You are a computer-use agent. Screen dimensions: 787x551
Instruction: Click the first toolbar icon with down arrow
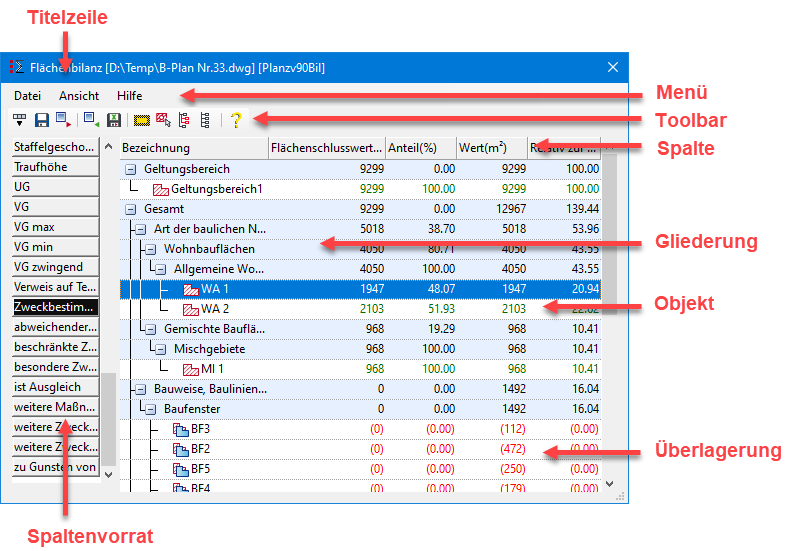coord(19,120)
